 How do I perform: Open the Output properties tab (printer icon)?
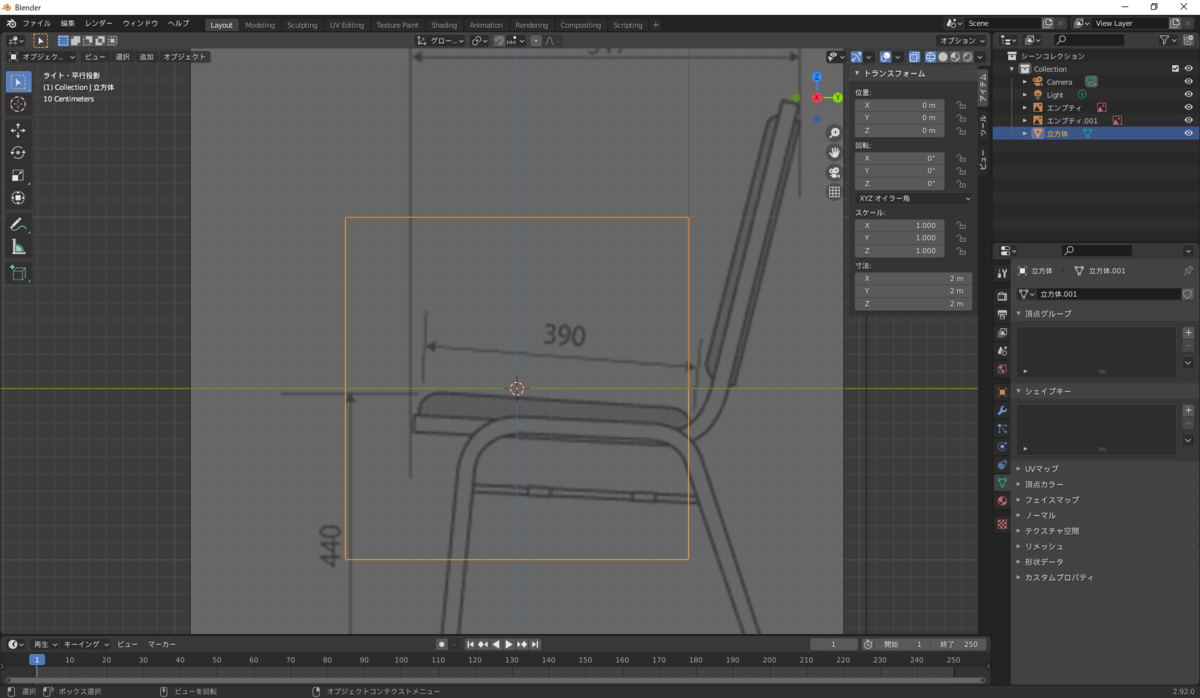pos(1002,314)
